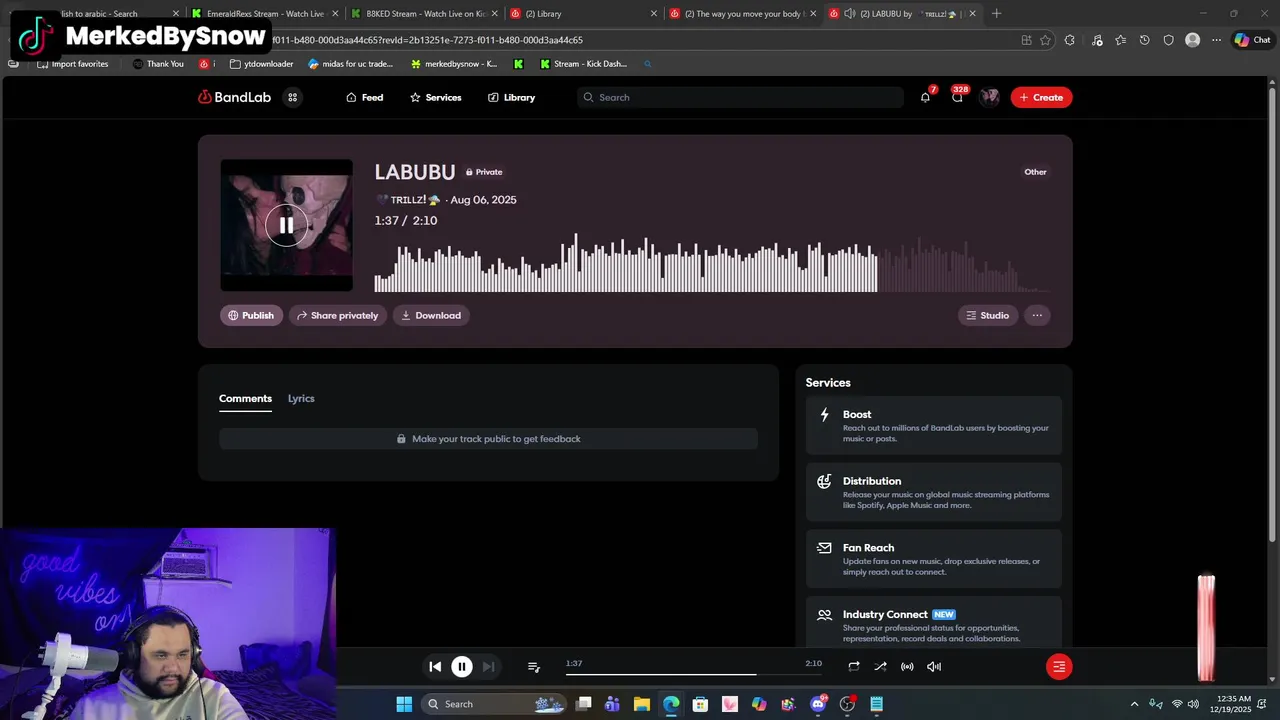The height and width of the screenshot is (720, 1280).
Task: Skip to next track in bottom player
Action: 488,667
